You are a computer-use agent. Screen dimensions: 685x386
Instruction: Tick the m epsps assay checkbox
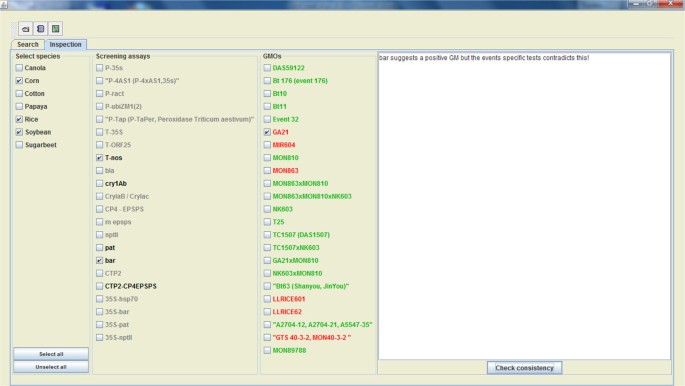point(100,222)
